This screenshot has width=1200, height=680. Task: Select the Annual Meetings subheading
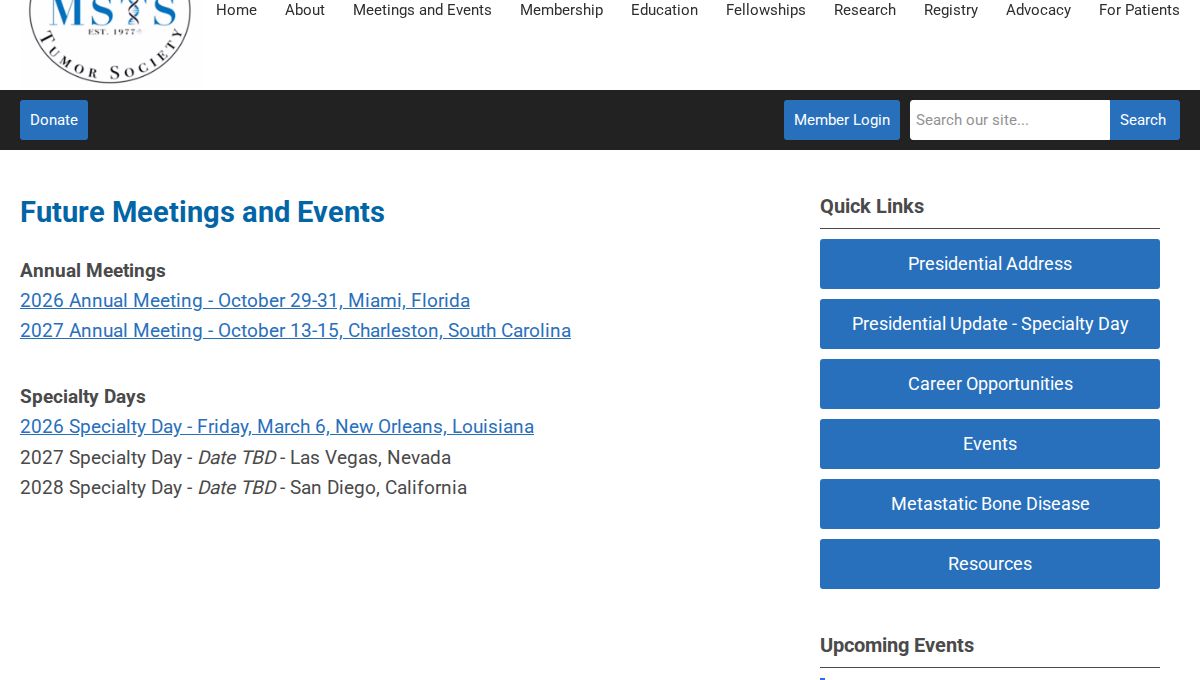pos(93,271)
